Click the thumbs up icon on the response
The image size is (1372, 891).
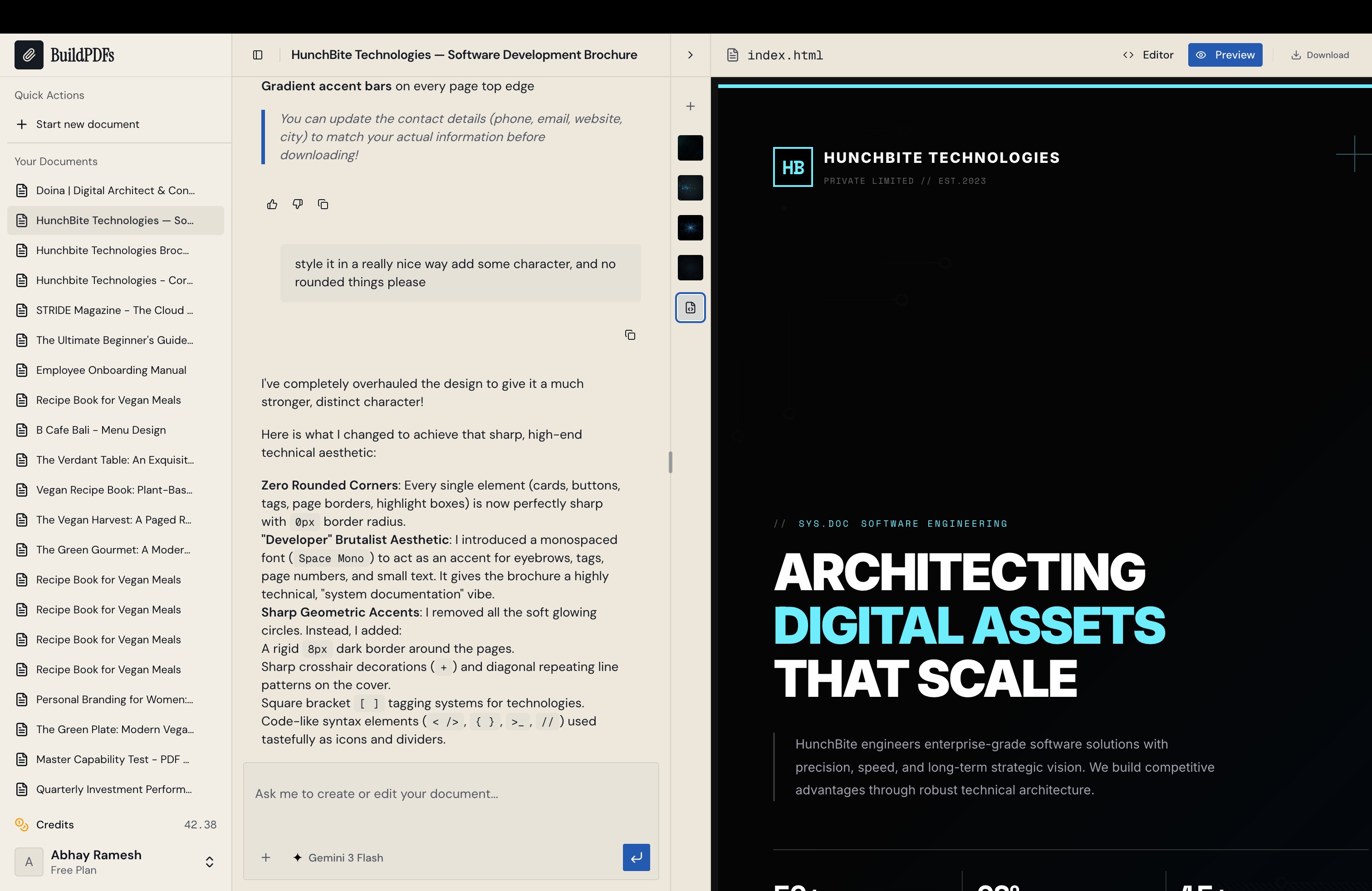tap(271, 204)
